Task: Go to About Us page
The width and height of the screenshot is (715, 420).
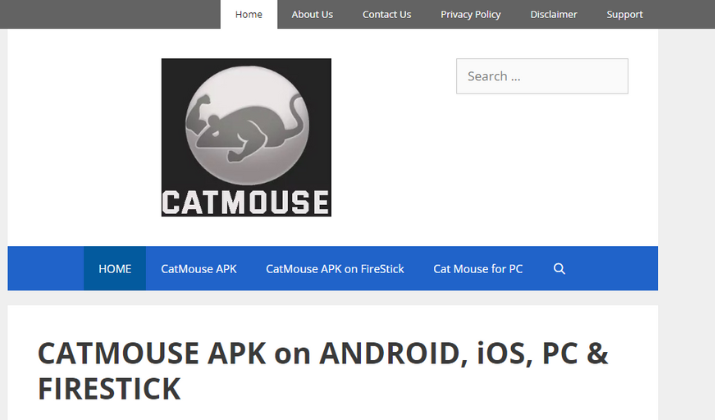Action: point(312,14)
